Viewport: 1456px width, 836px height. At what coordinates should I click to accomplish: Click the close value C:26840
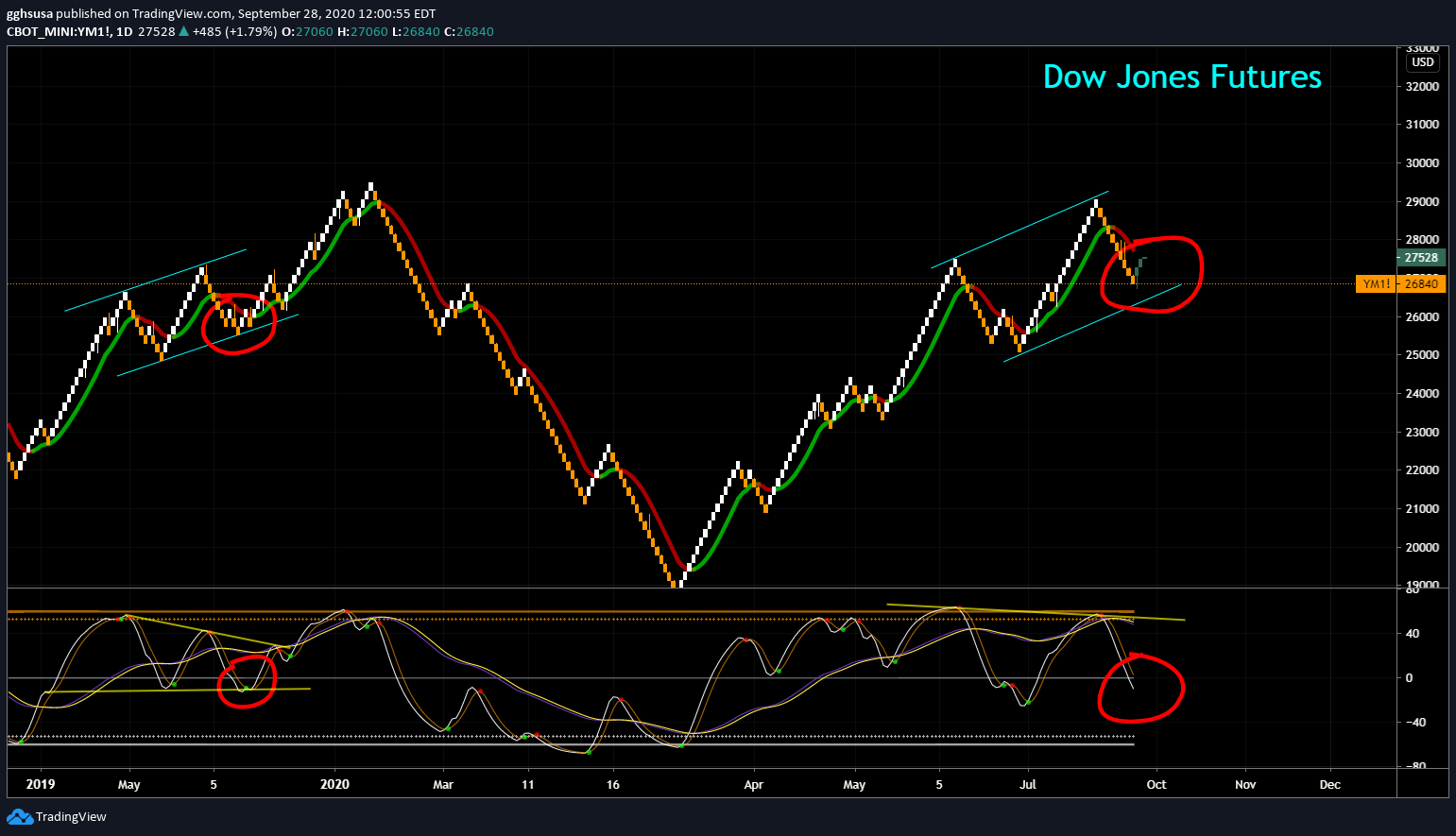click(x=470, y=31)
